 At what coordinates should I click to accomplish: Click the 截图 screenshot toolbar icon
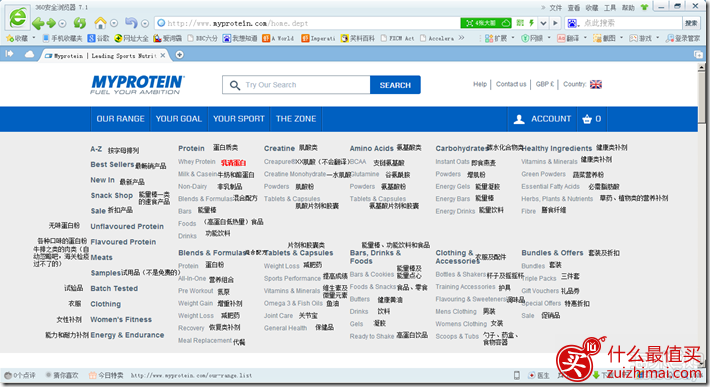(604, 38)
